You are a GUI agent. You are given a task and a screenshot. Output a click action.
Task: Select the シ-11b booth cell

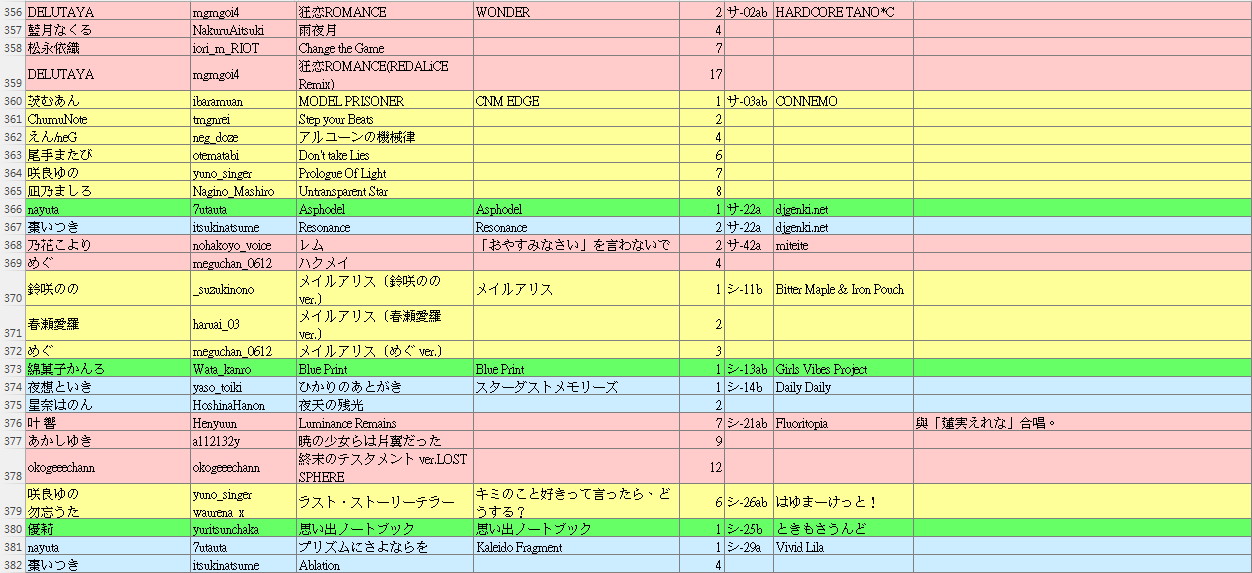coord(748,289)
